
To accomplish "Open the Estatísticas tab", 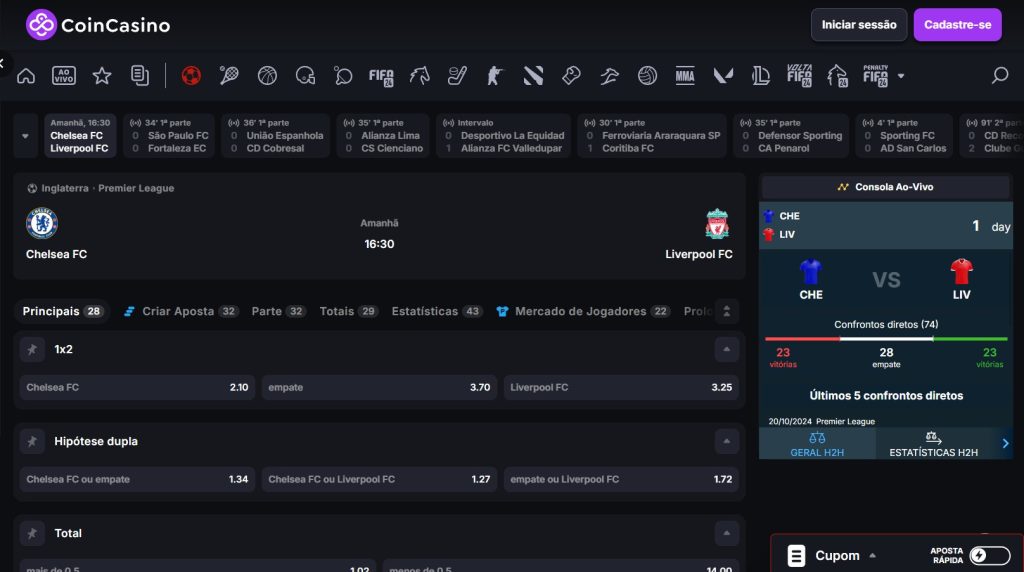I will point(437,311).
